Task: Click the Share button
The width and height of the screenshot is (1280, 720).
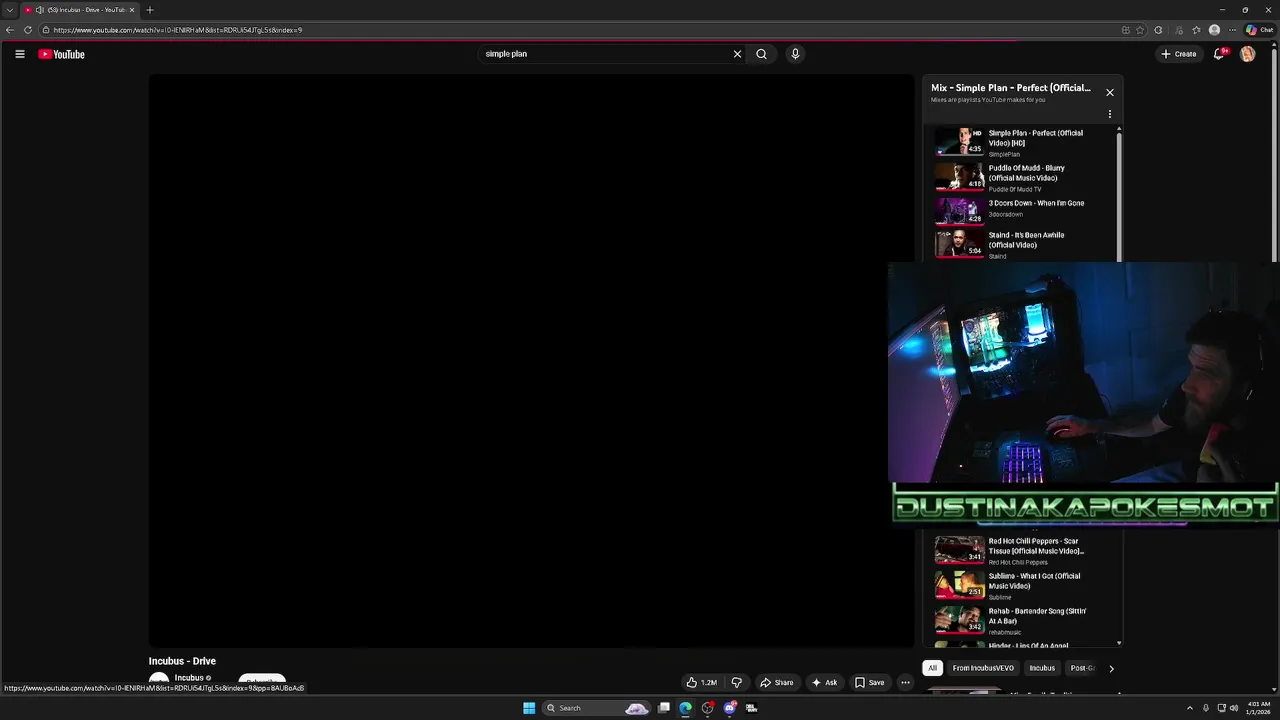Action: point(776,682)
